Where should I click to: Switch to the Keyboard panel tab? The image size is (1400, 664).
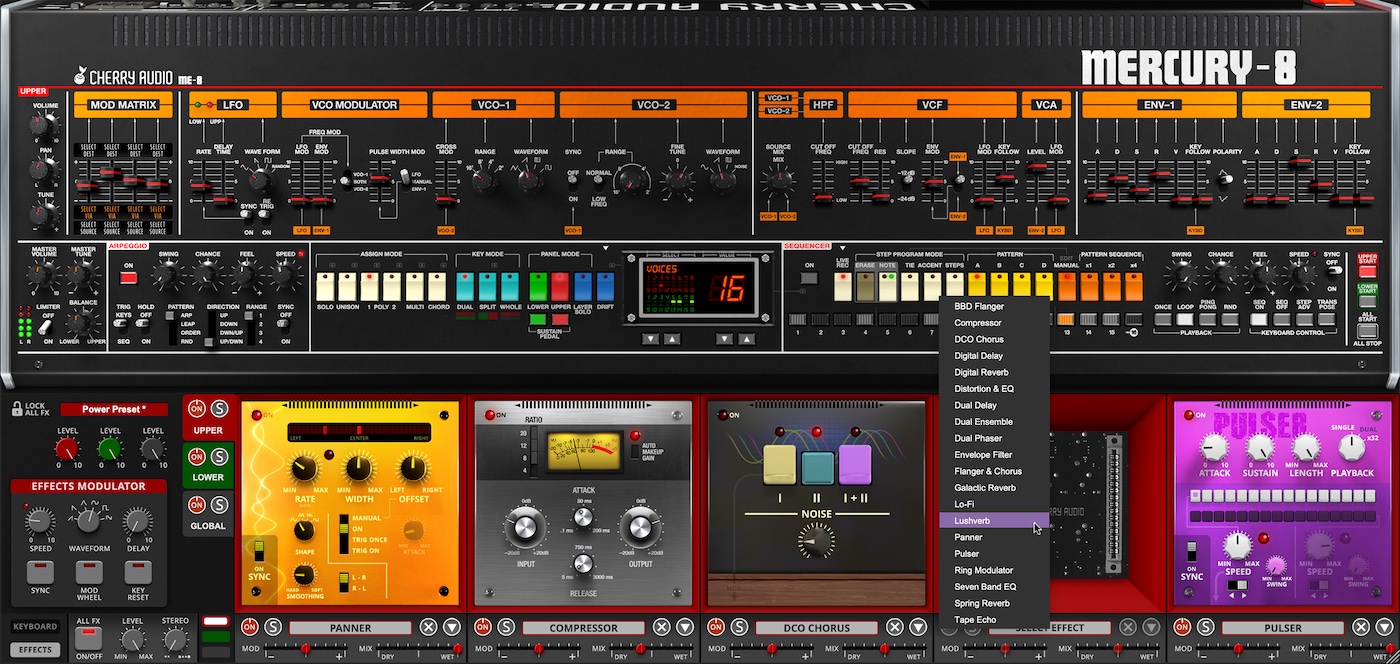(x=35, y=626)
